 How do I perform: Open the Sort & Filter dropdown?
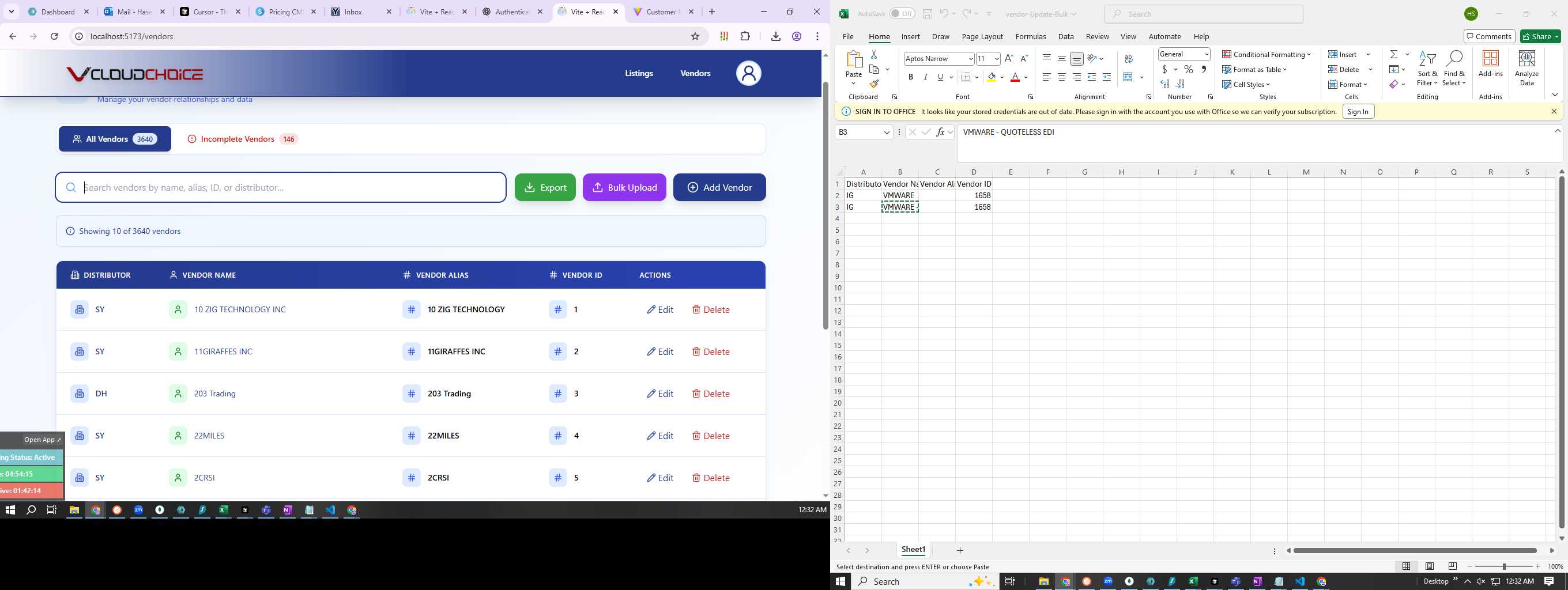[1427, 68]
